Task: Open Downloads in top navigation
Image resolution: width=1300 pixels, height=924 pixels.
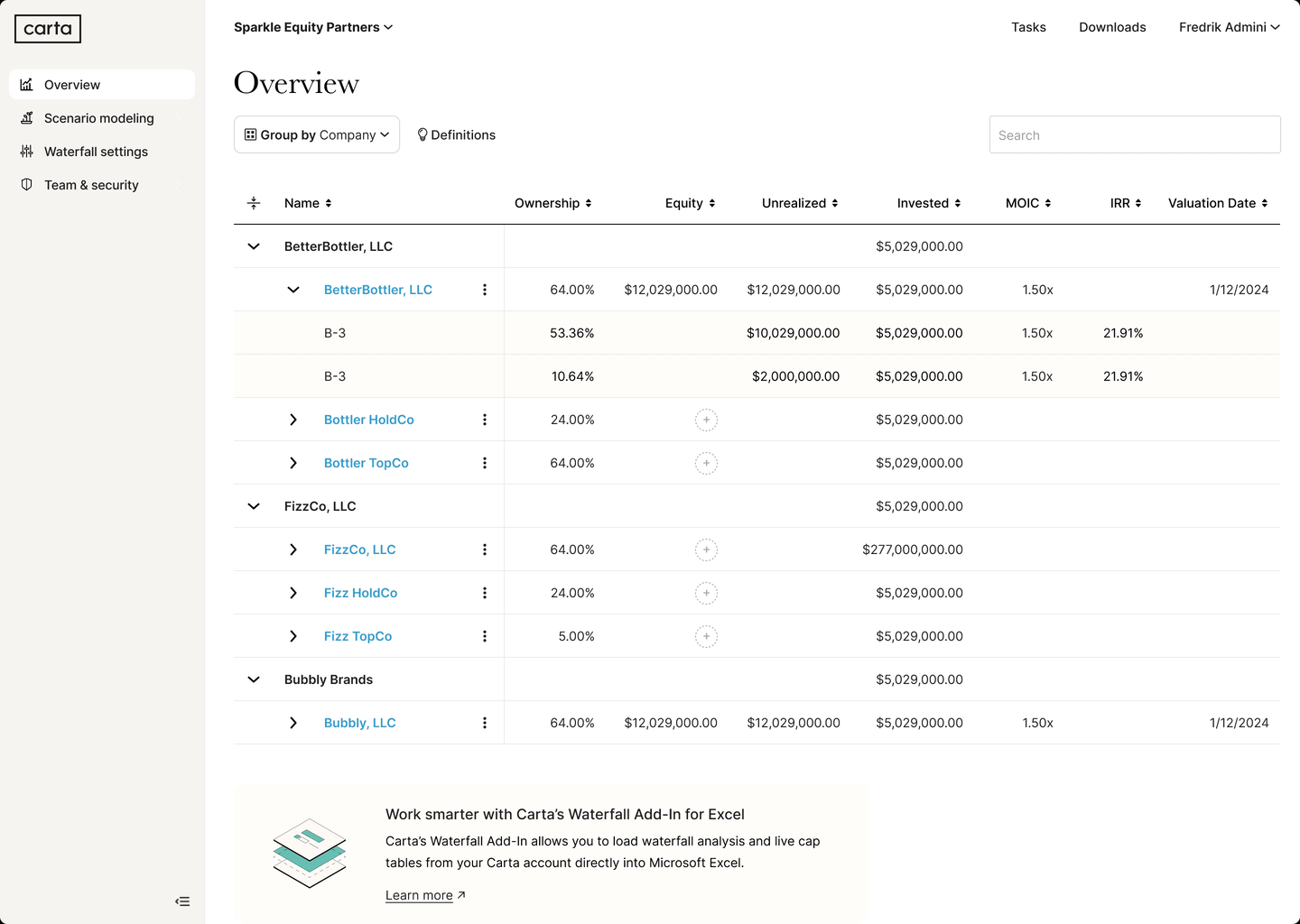Action: click(x=1112, y=27)
